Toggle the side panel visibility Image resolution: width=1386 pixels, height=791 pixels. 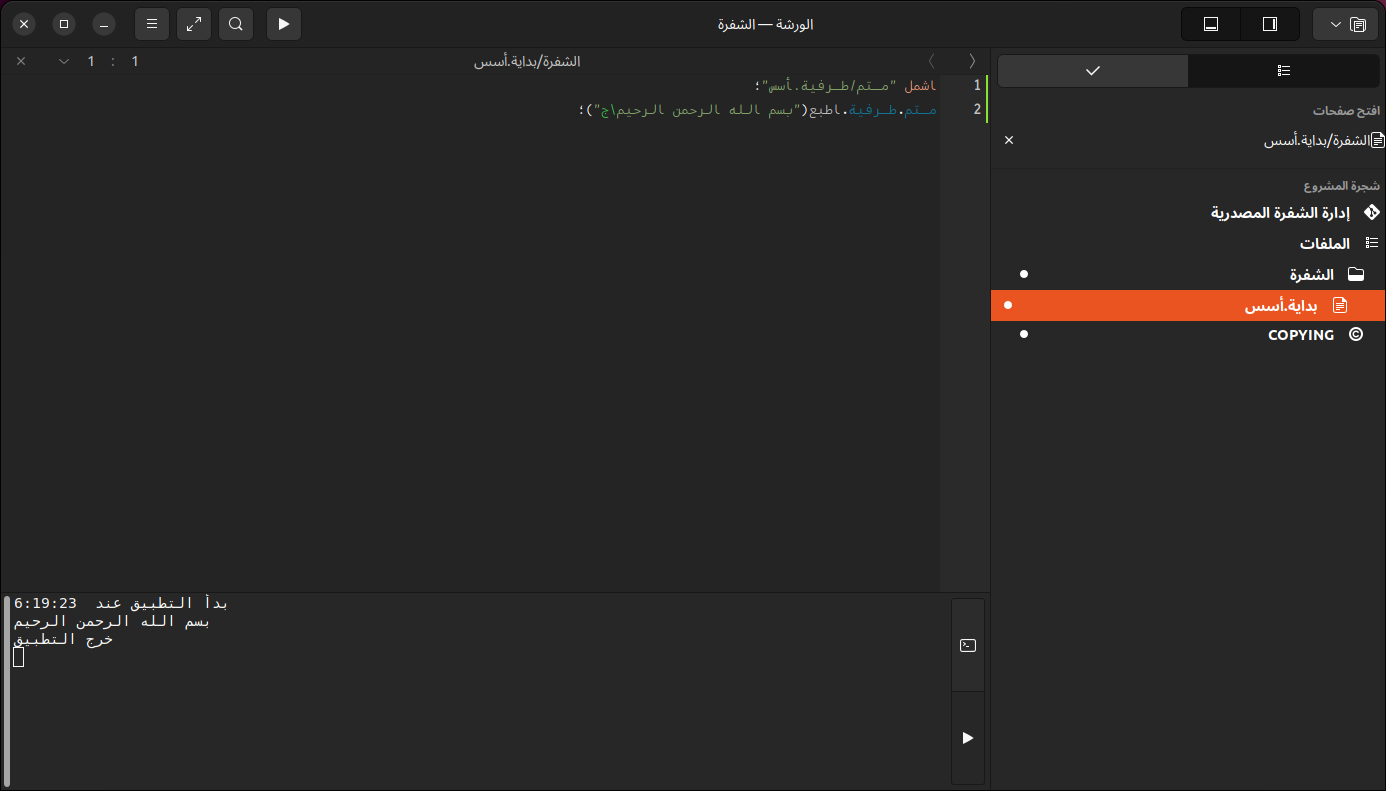pos(1270,24)
